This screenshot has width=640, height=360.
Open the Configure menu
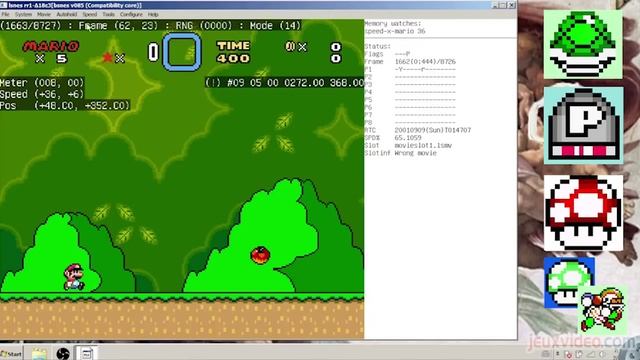tap(131, 14)
